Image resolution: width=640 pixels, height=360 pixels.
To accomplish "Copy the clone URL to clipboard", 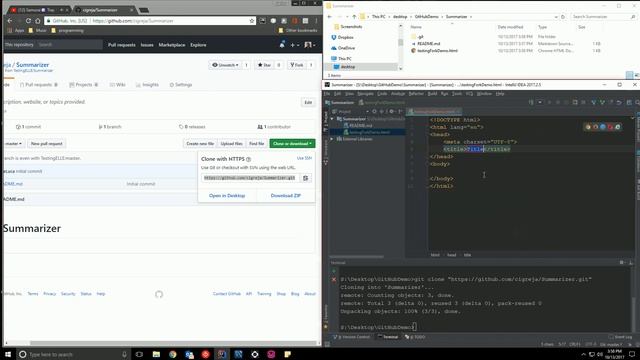I will point(305,178).
